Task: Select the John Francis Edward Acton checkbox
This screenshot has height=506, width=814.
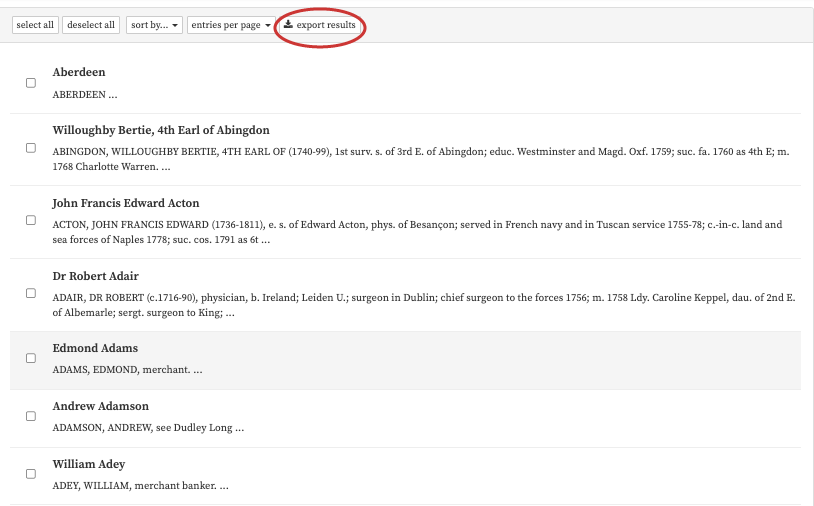Action: tap(31, 220)
